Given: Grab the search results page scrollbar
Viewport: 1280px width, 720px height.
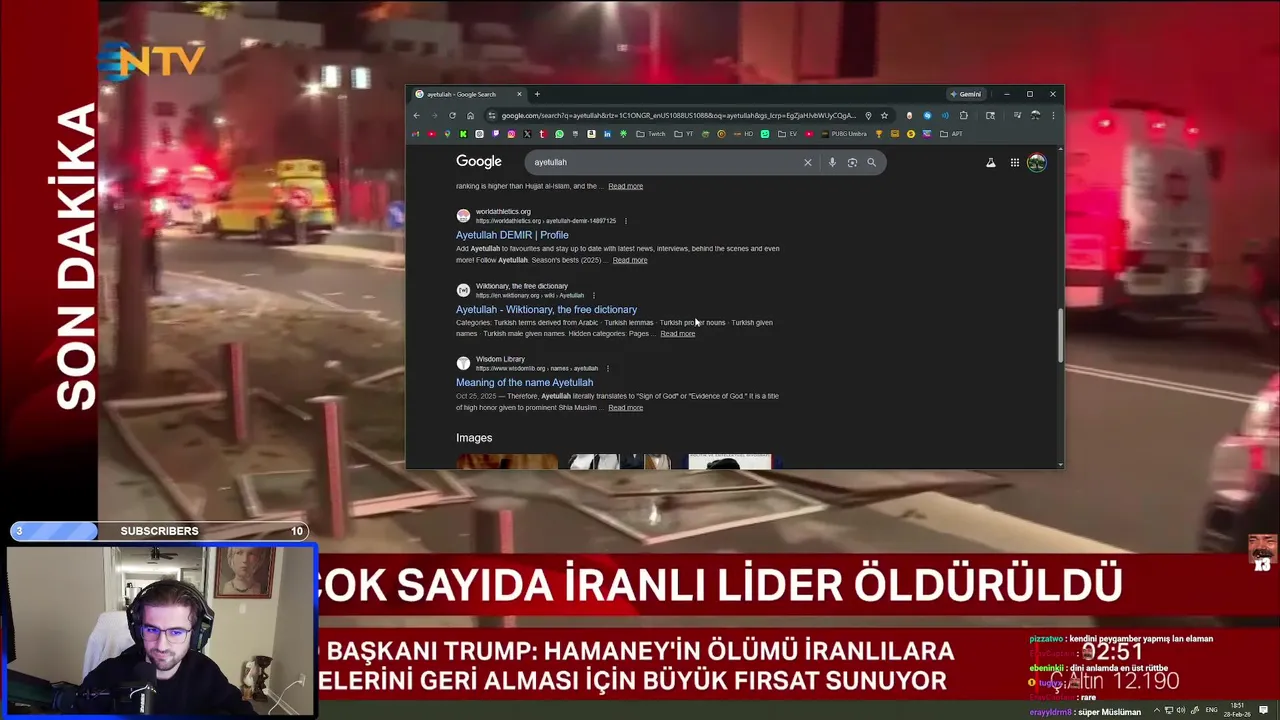Looking at the screenshot, I should (1060, 336).
